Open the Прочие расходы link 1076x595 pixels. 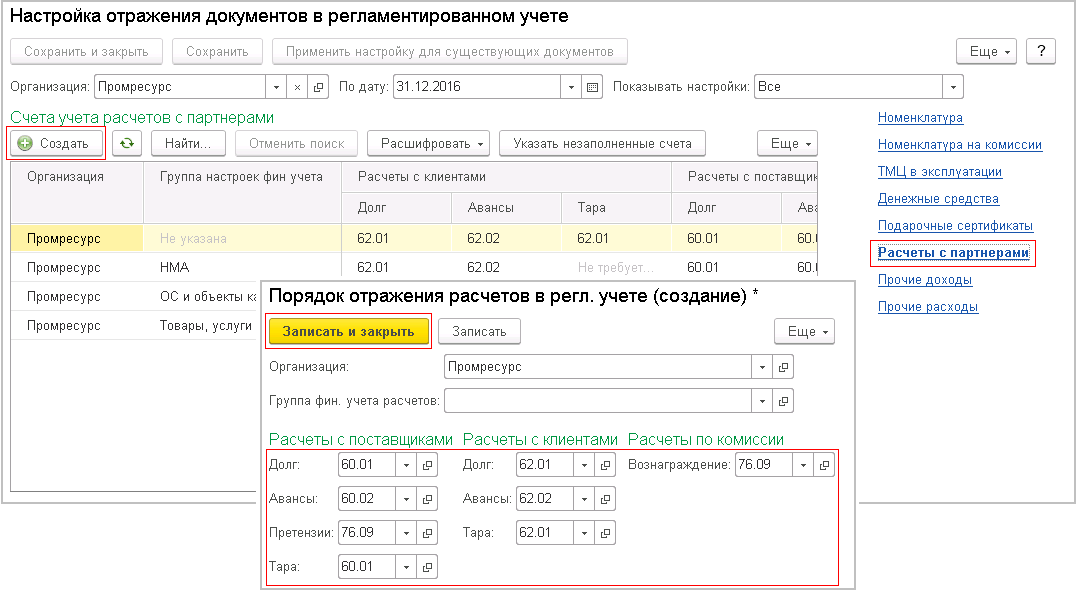coord(928,307)
